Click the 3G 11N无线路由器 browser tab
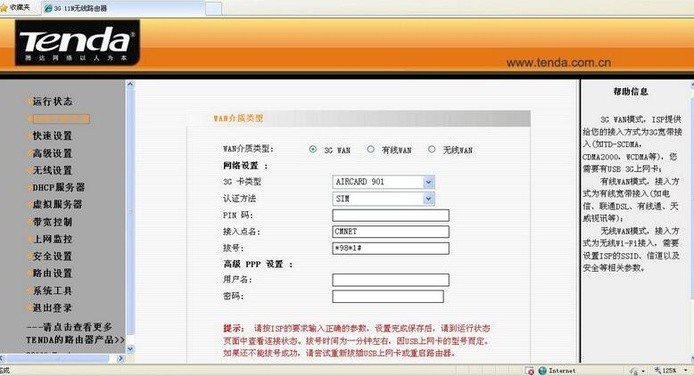694x376 pixels. [123, 8]
